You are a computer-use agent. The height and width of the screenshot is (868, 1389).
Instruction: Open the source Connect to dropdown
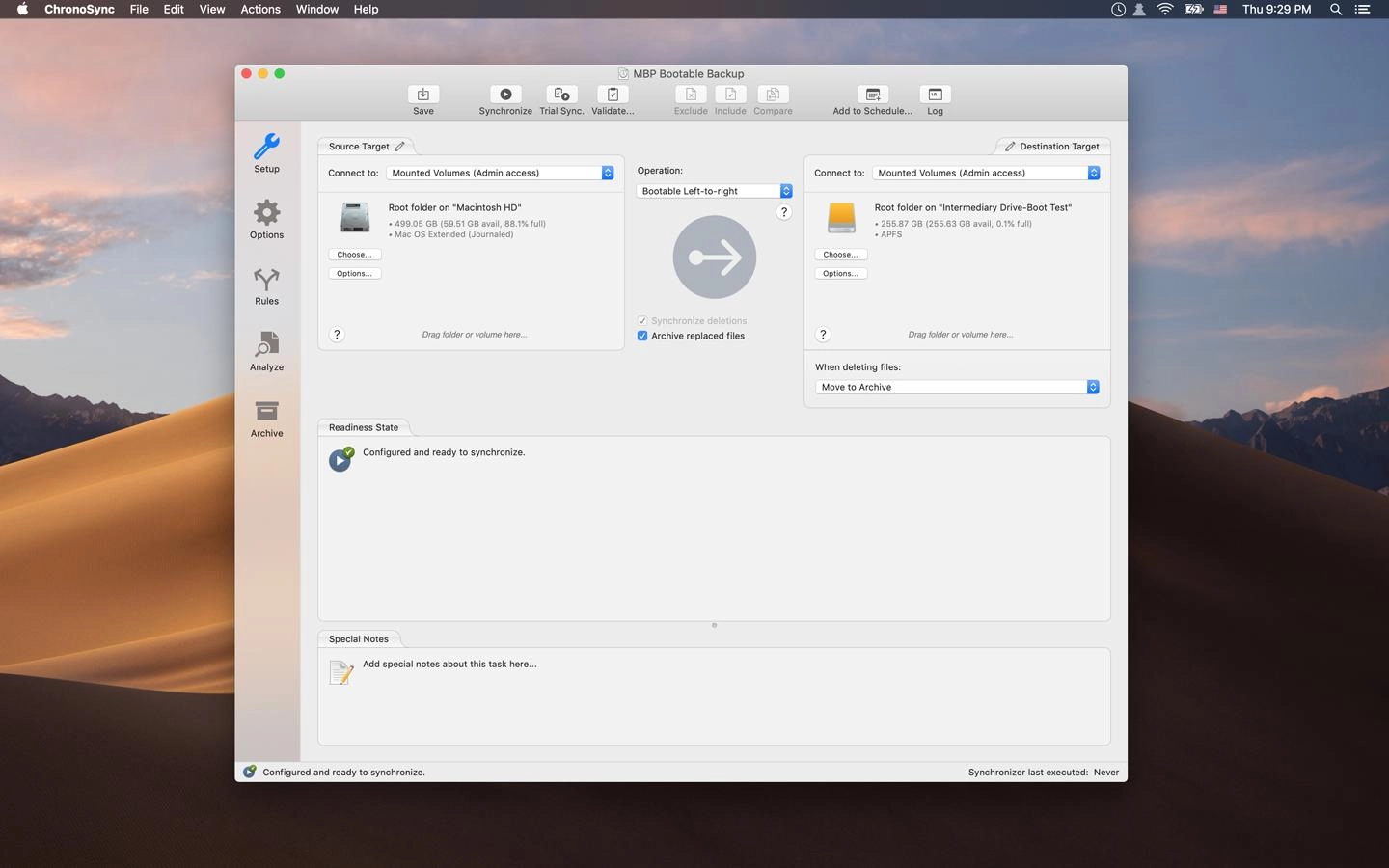(500, 173)
